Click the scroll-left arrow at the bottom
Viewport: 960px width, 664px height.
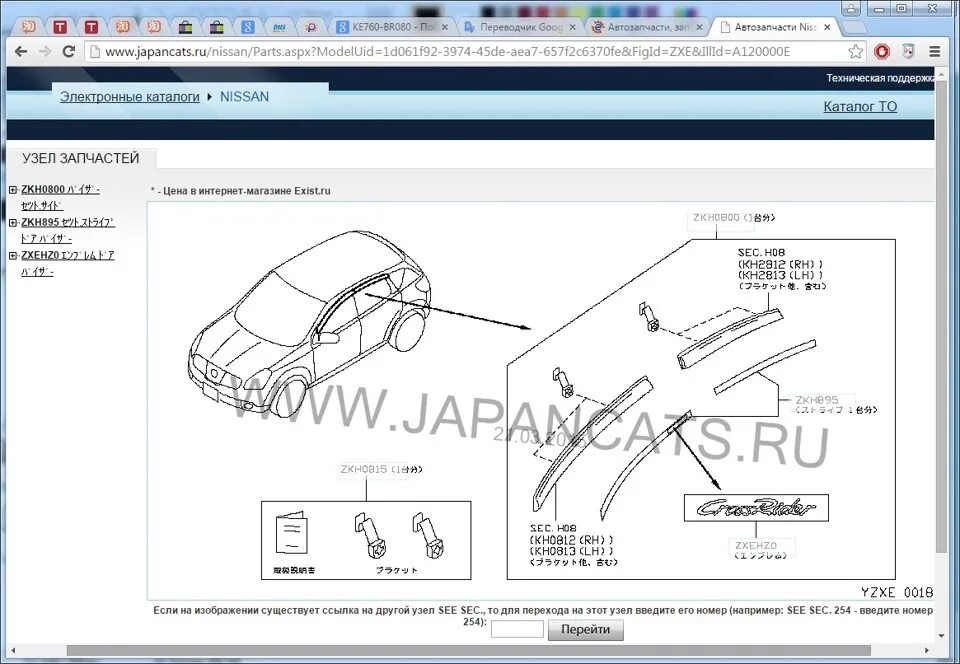(13, 651)
